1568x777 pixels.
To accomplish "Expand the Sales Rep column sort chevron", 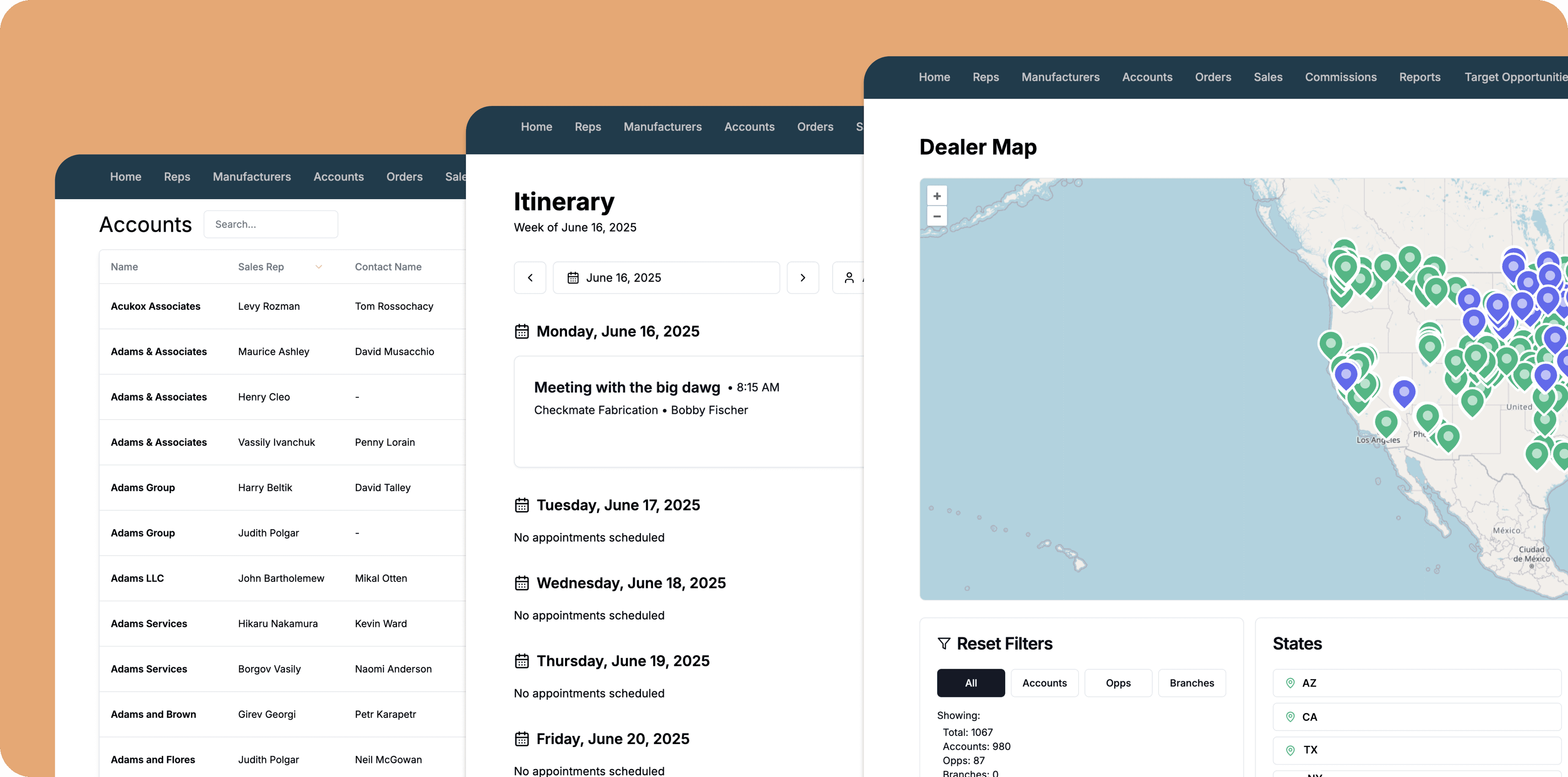I will coord(318,266).
